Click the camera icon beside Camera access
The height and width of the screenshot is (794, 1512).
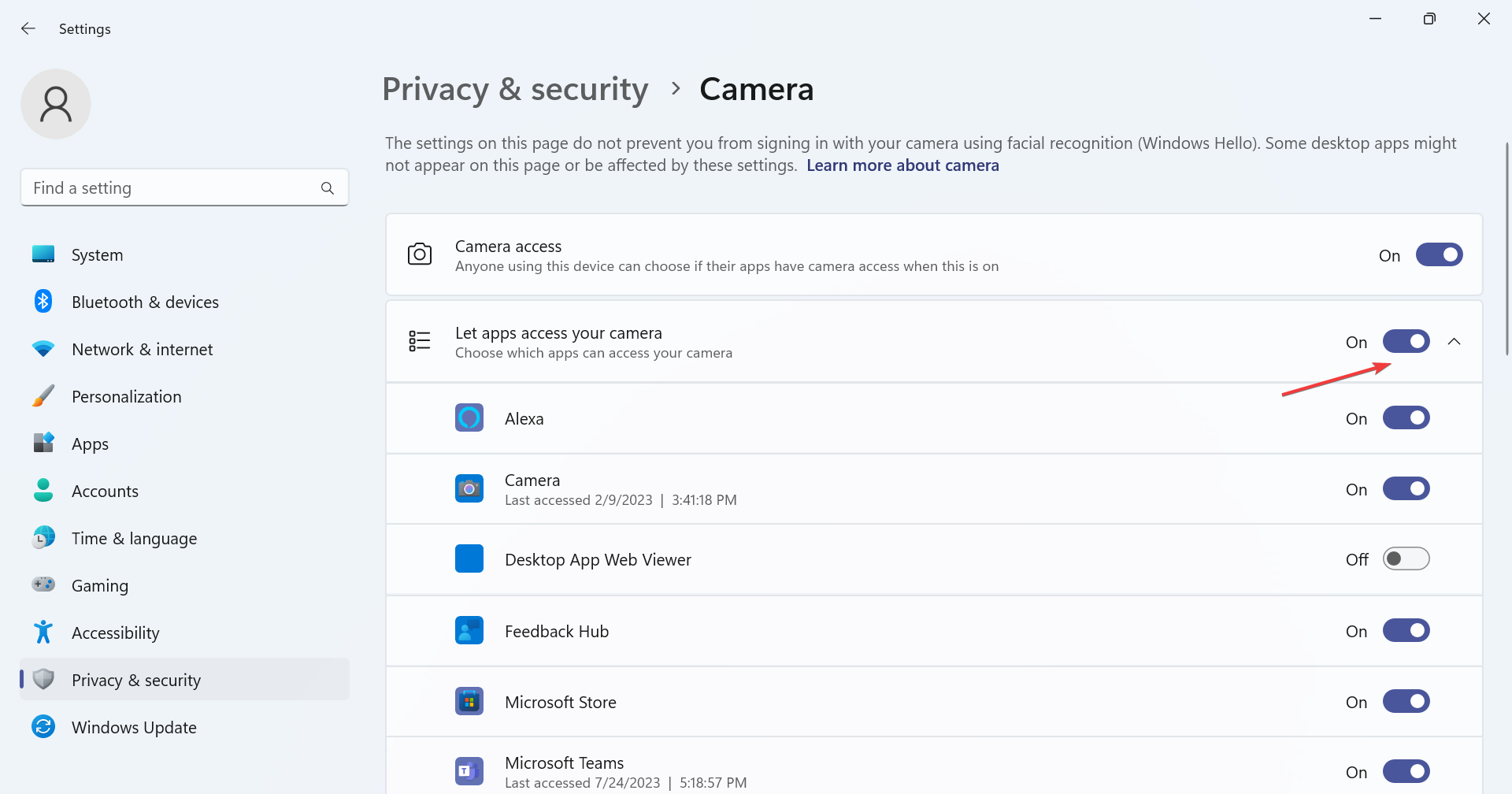coord(420,254)
